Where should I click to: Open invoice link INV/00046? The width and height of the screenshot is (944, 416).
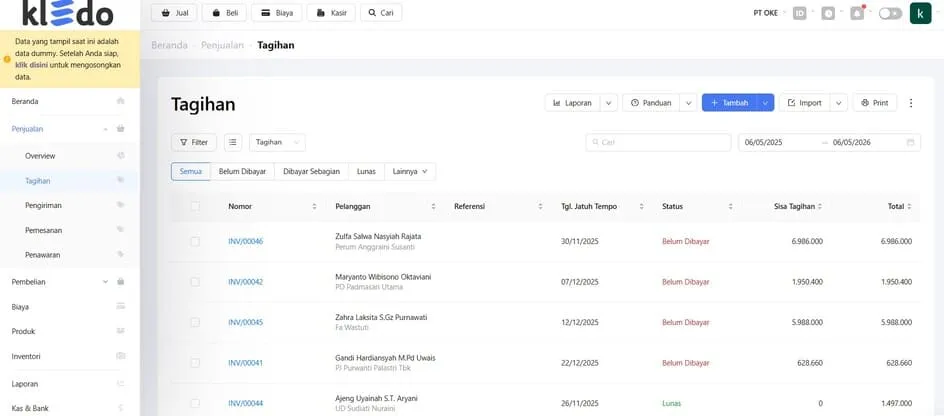click(x=246, y=241)
